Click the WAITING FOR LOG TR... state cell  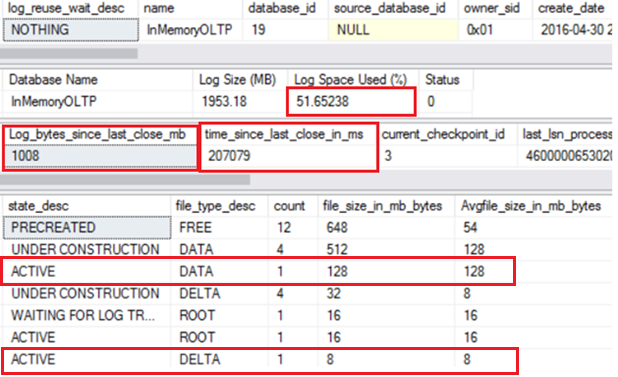pos(83,316)
